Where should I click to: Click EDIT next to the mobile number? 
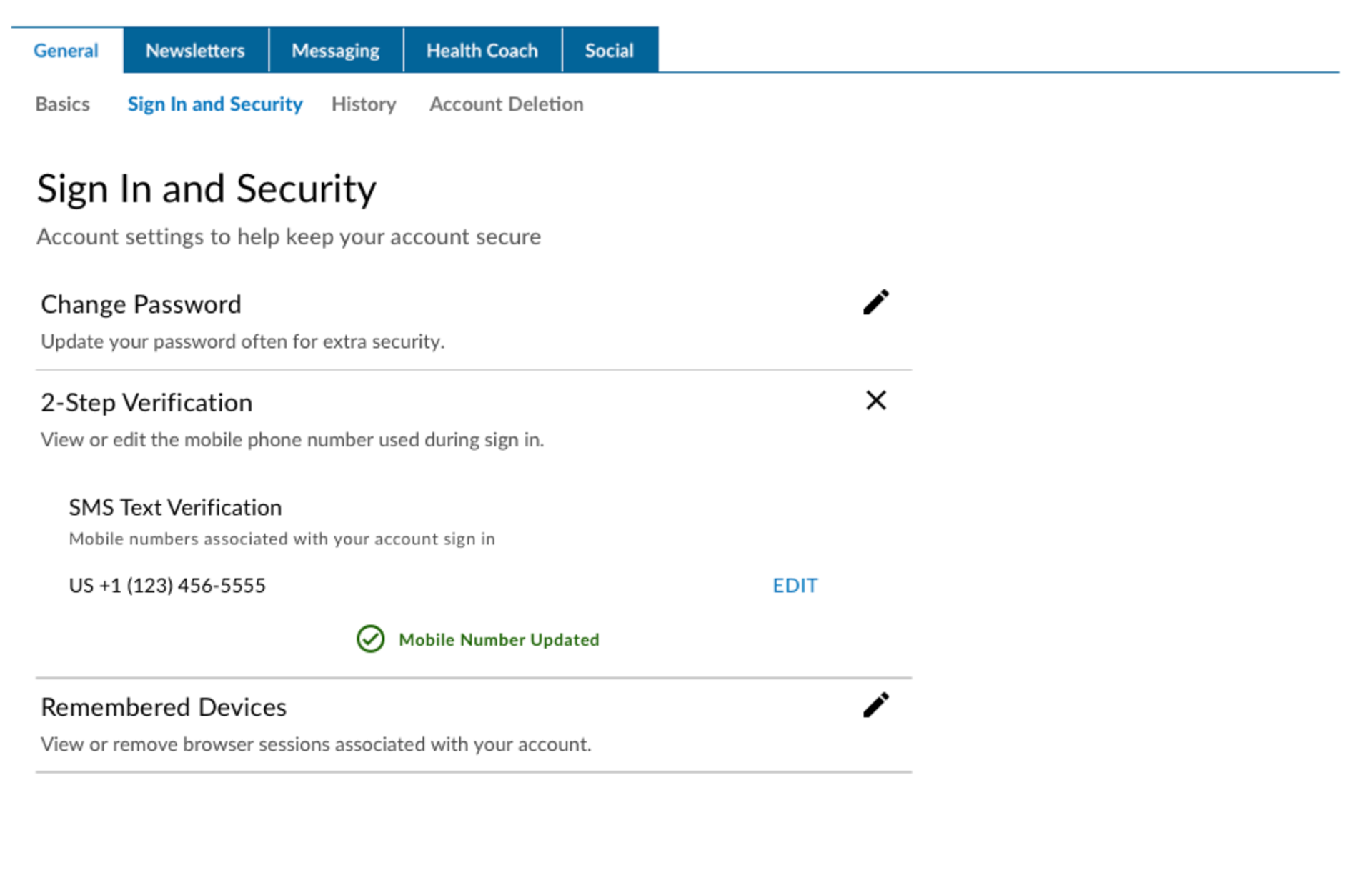795,586
